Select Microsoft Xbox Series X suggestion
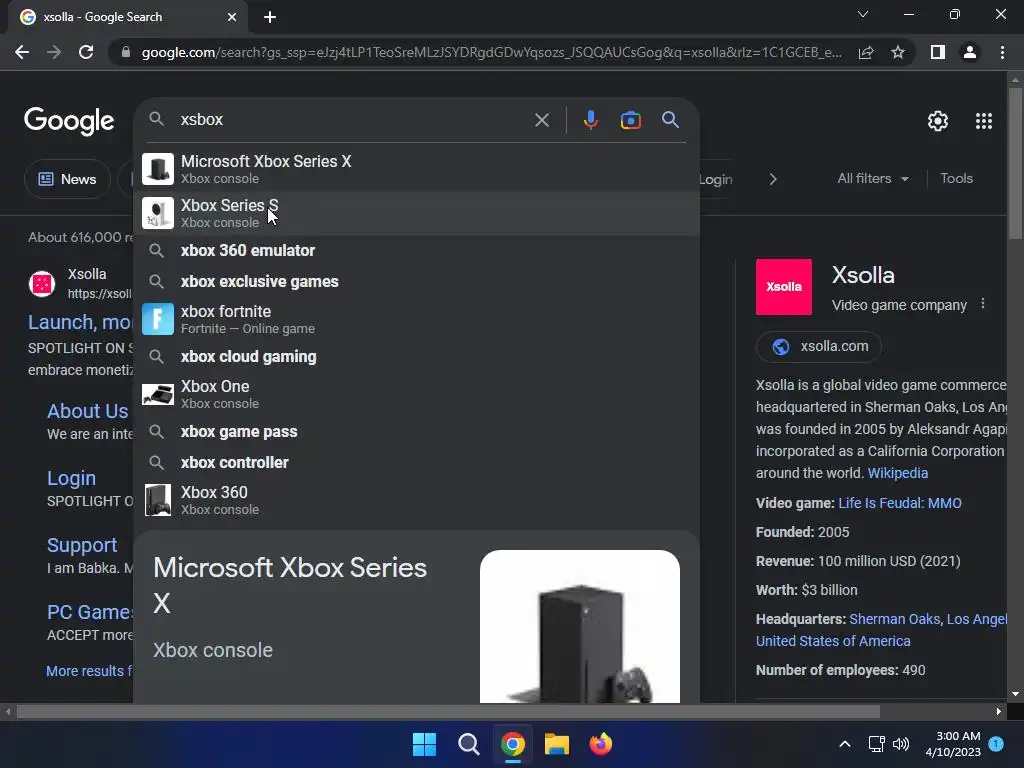The width and height of the screenshot is (1024, 768). pos(417,169)
